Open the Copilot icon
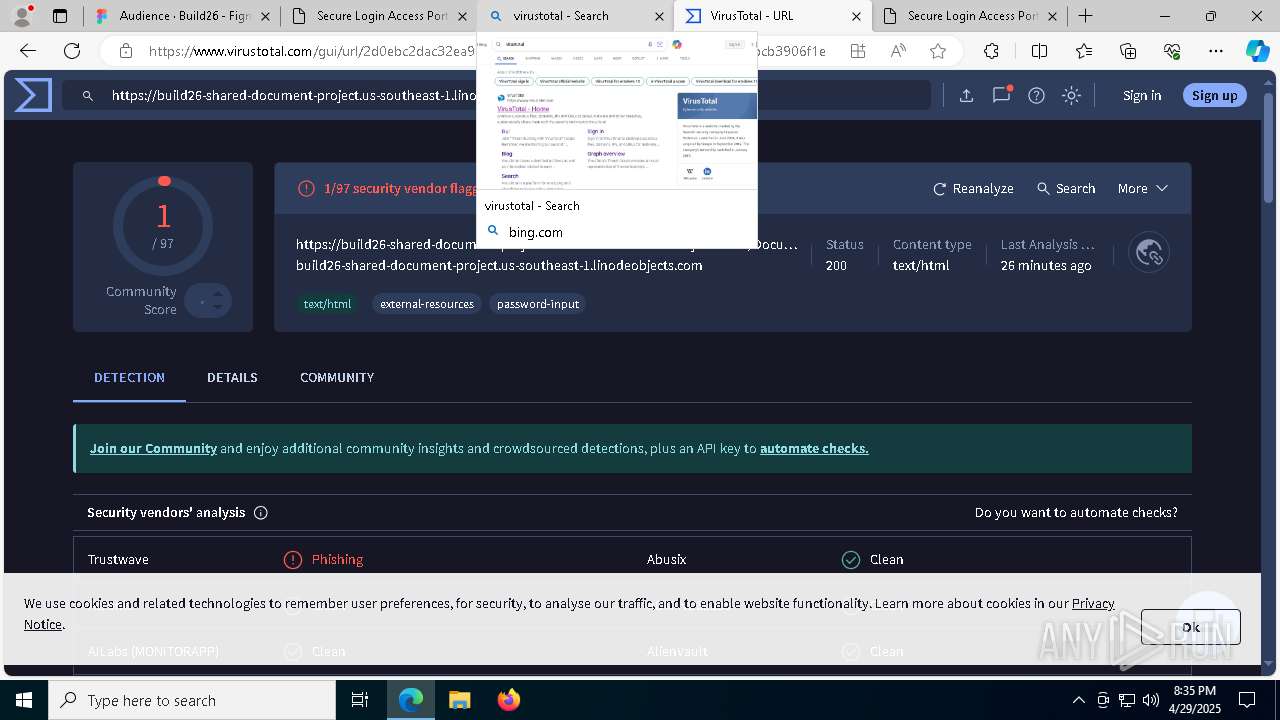The height and width of the screenshot is (720, 1280). [1257, 51]
